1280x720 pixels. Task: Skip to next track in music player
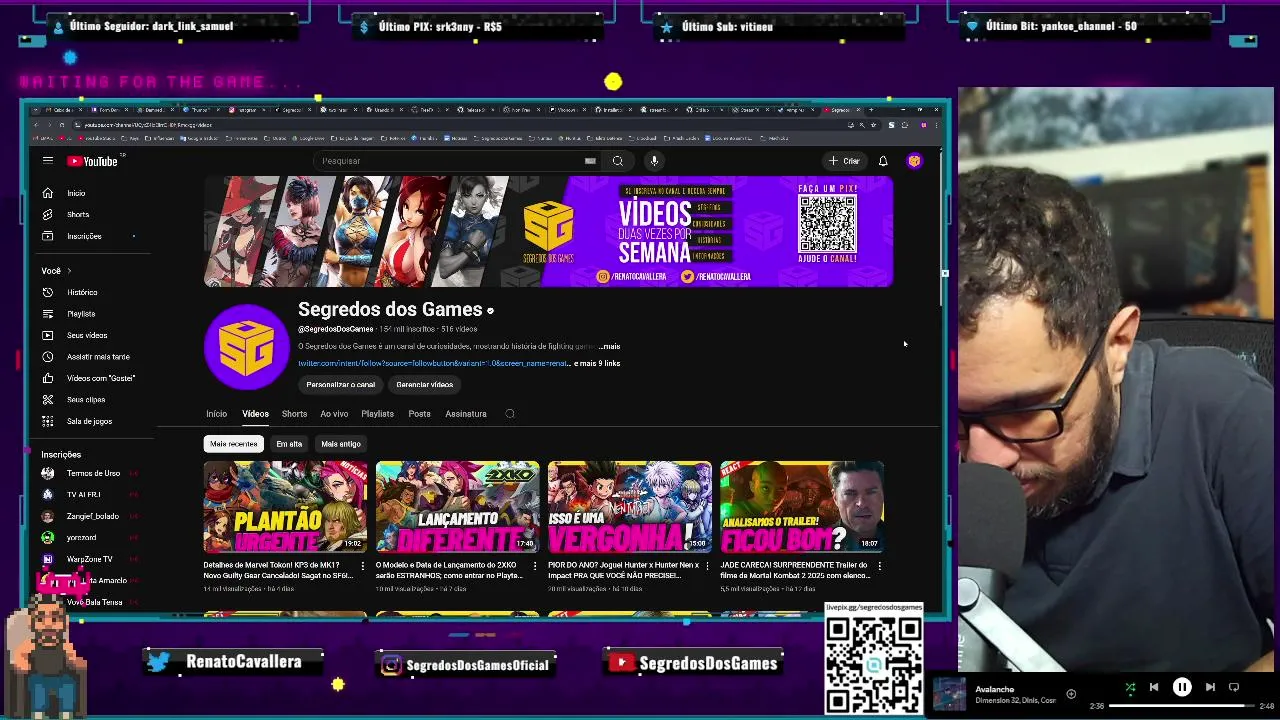[1210, 687]
